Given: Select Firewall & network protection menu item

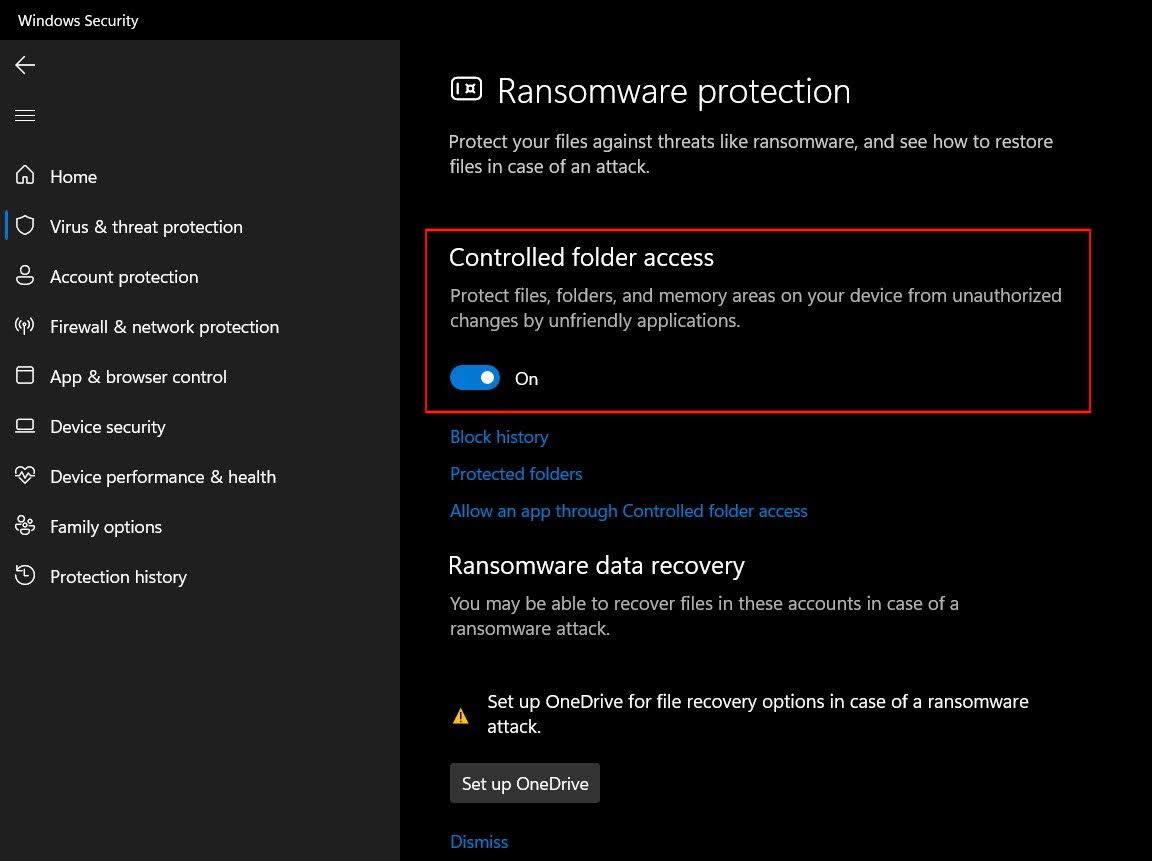Looking at the screenshot, I should coord(164,327).
